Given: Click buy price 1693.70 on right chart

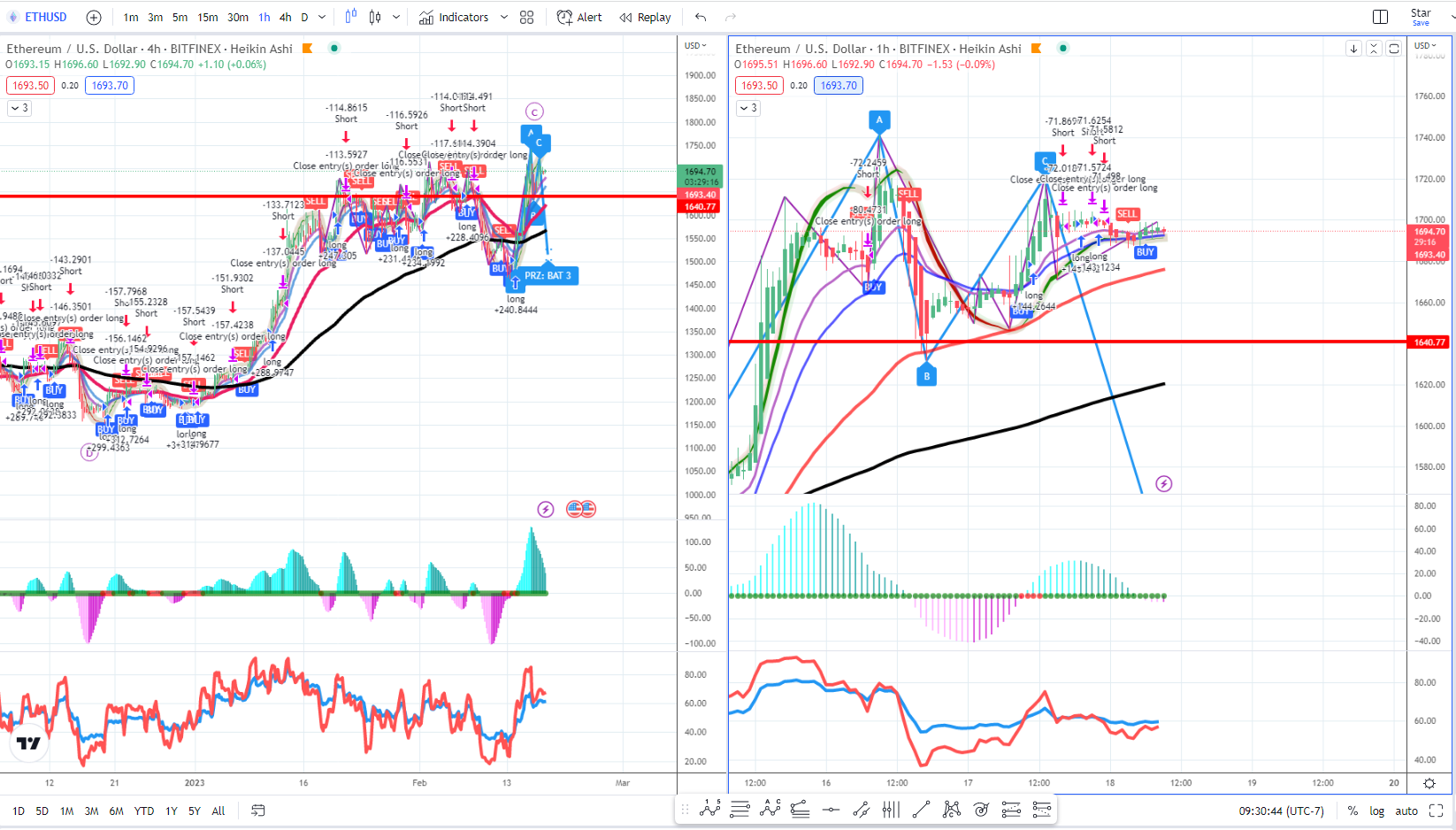Looking at the screenshot, I should (839, 86).
